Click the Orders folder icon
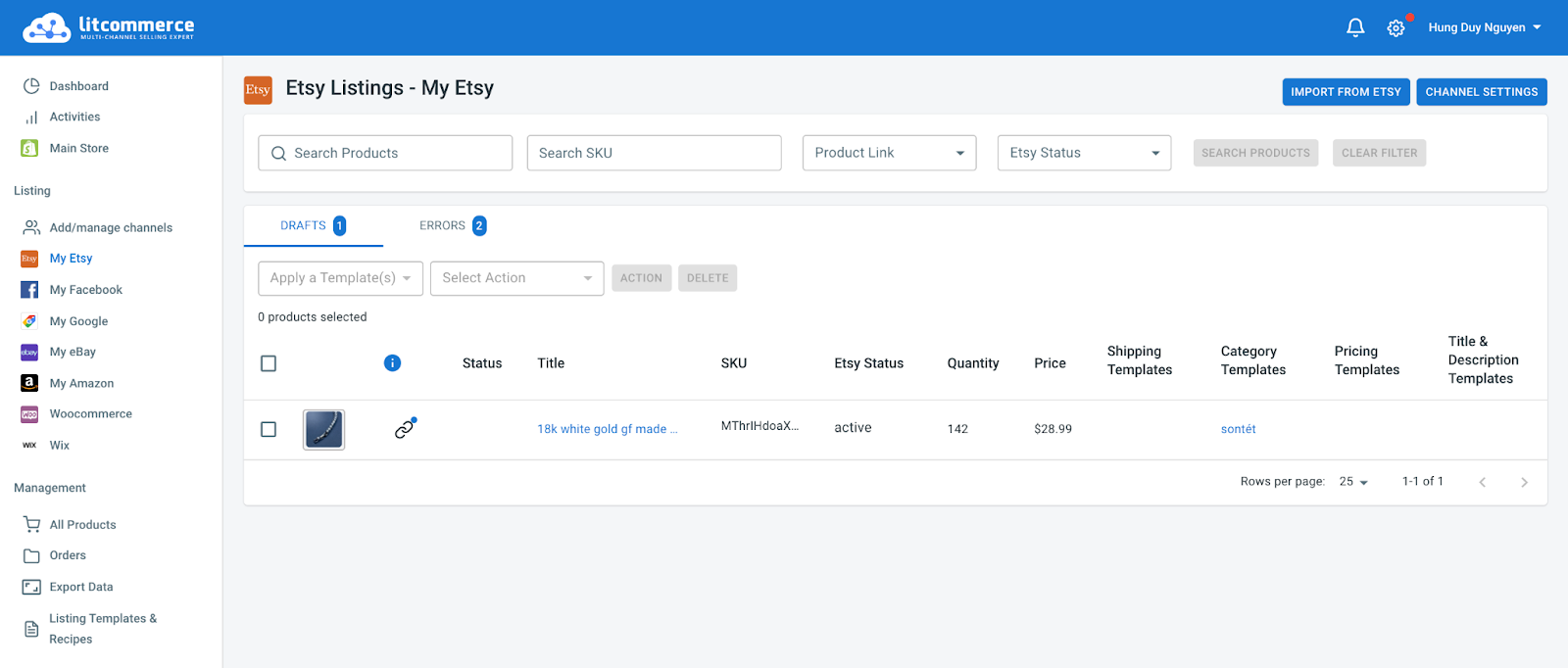This screenshot has width=1568, height=668. coord(31,555)
